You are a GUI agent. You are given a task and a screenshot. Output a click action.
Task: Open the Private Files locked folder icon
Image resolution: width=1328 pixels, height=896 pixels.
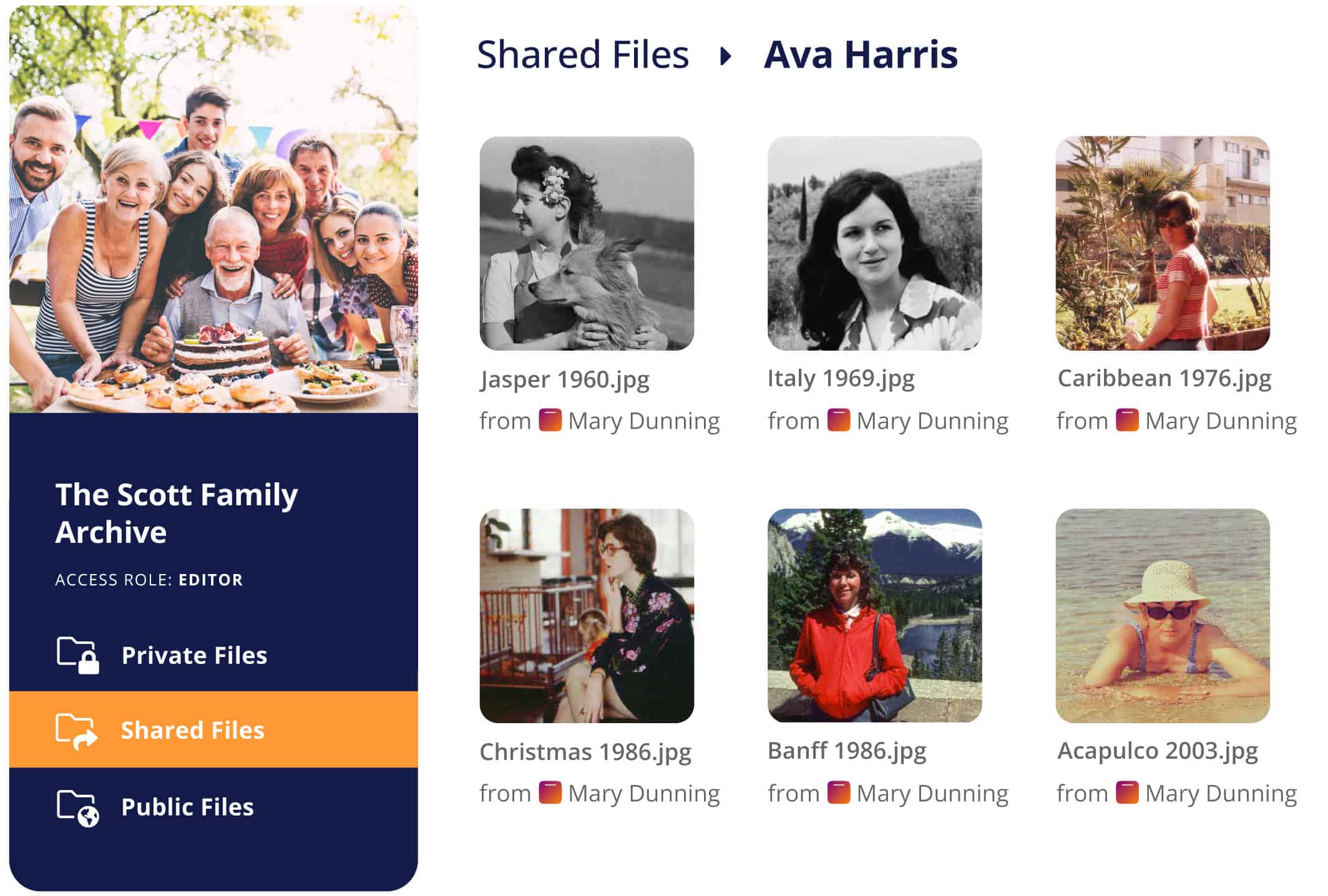(77, 655)
